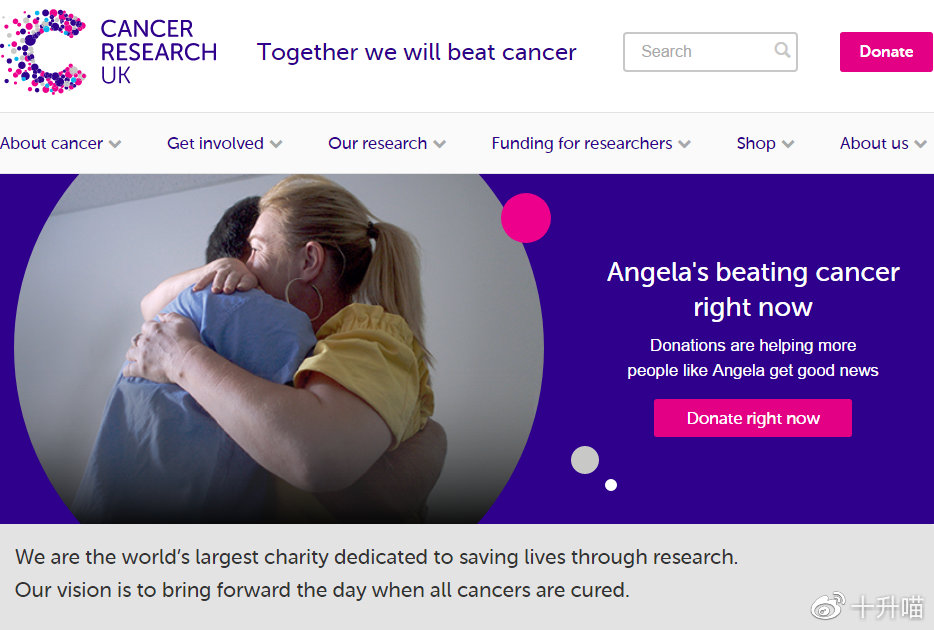Click the small white dot on banner
The width and height of the screenshot is (934, 630).
(611, 485)
